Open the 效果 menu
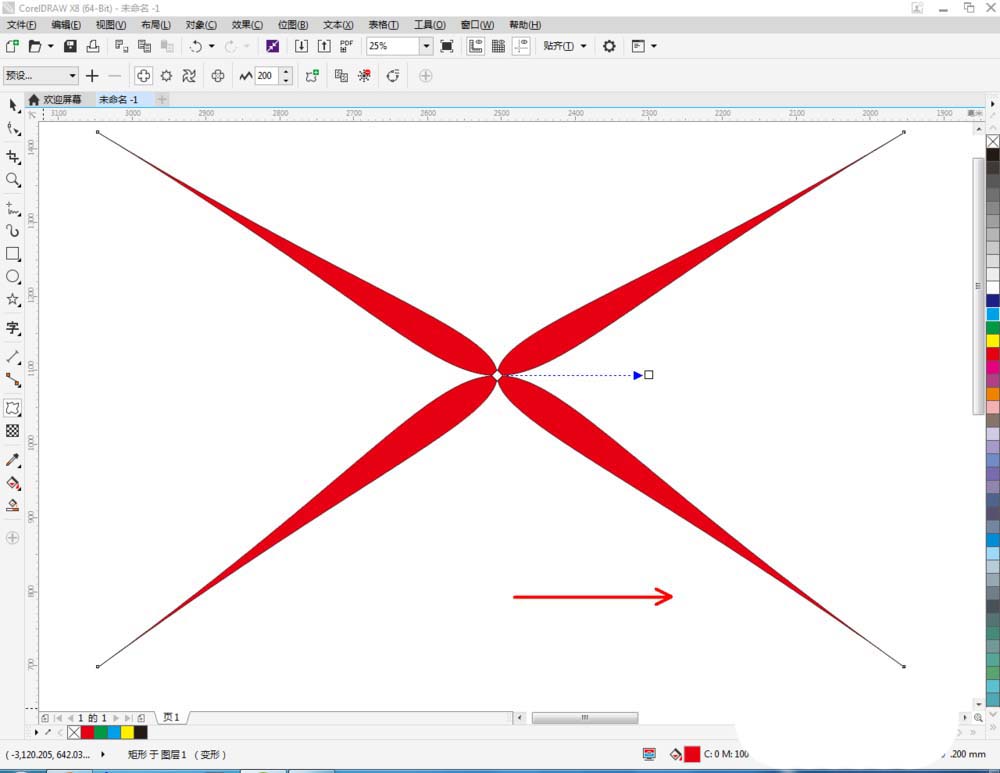 (246, 25)
